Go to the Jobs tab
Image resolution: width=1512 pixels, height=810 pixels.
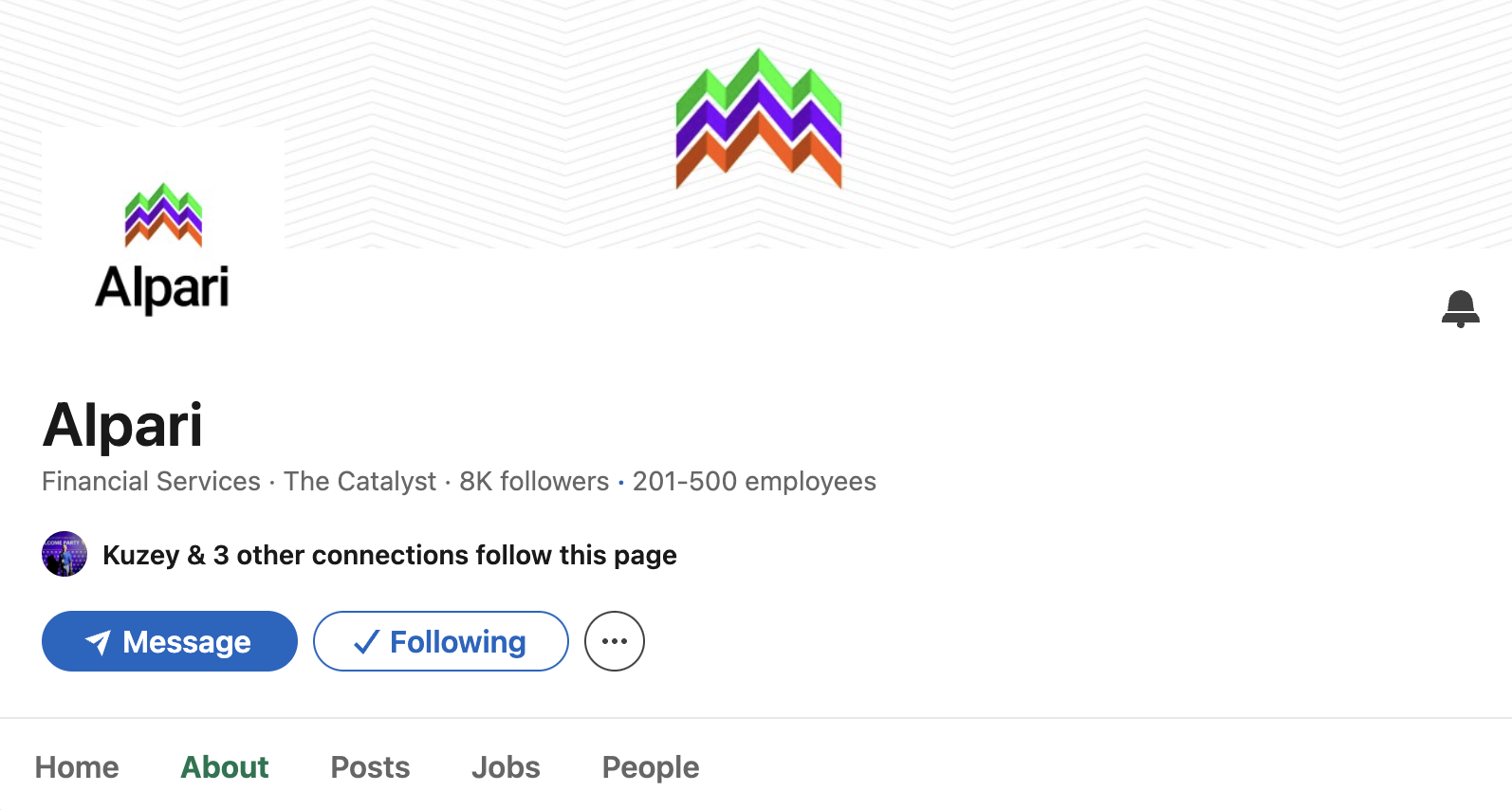(506, 766)
